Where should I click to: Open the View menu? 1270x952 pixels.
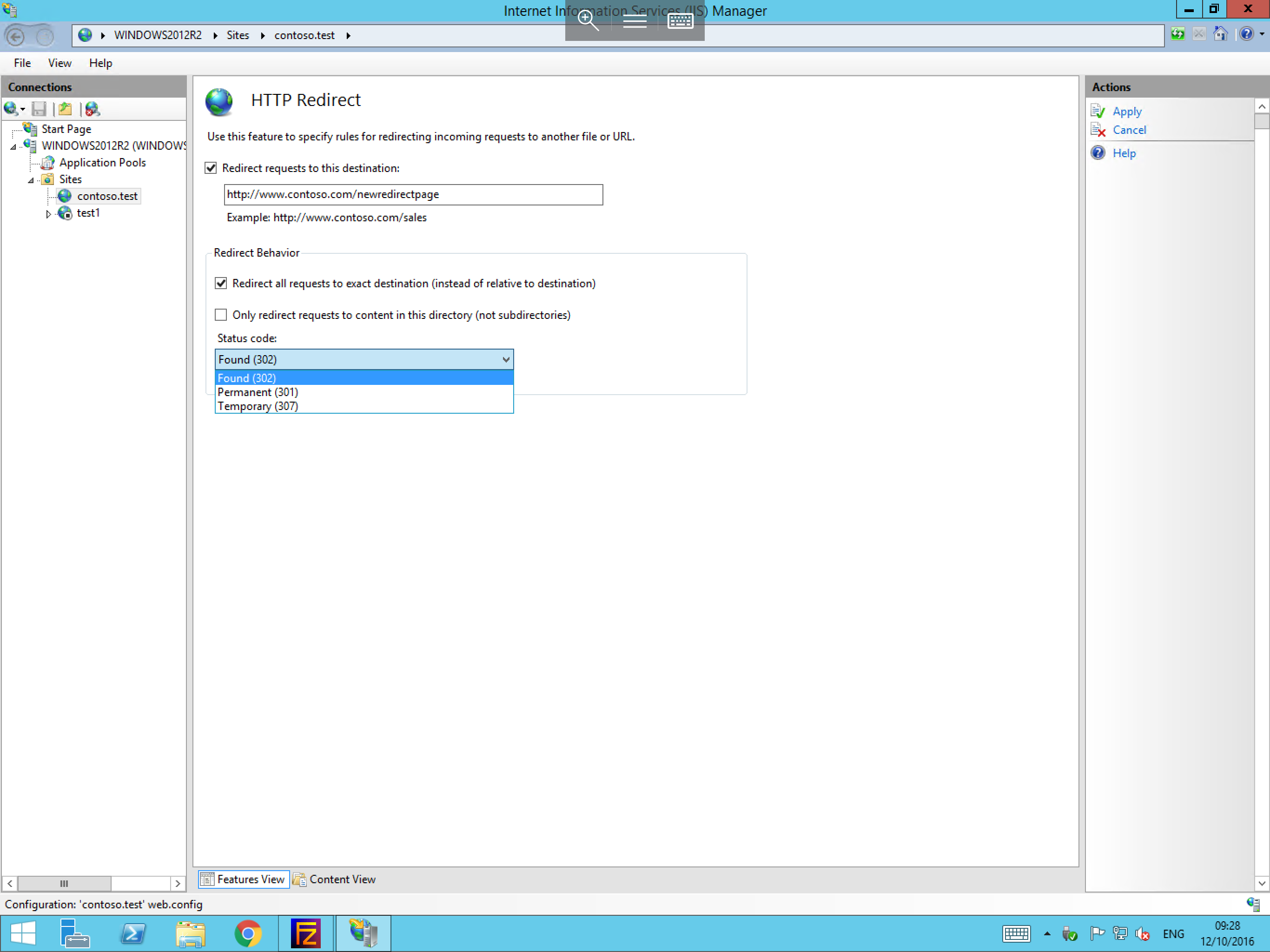pos(60,63)
